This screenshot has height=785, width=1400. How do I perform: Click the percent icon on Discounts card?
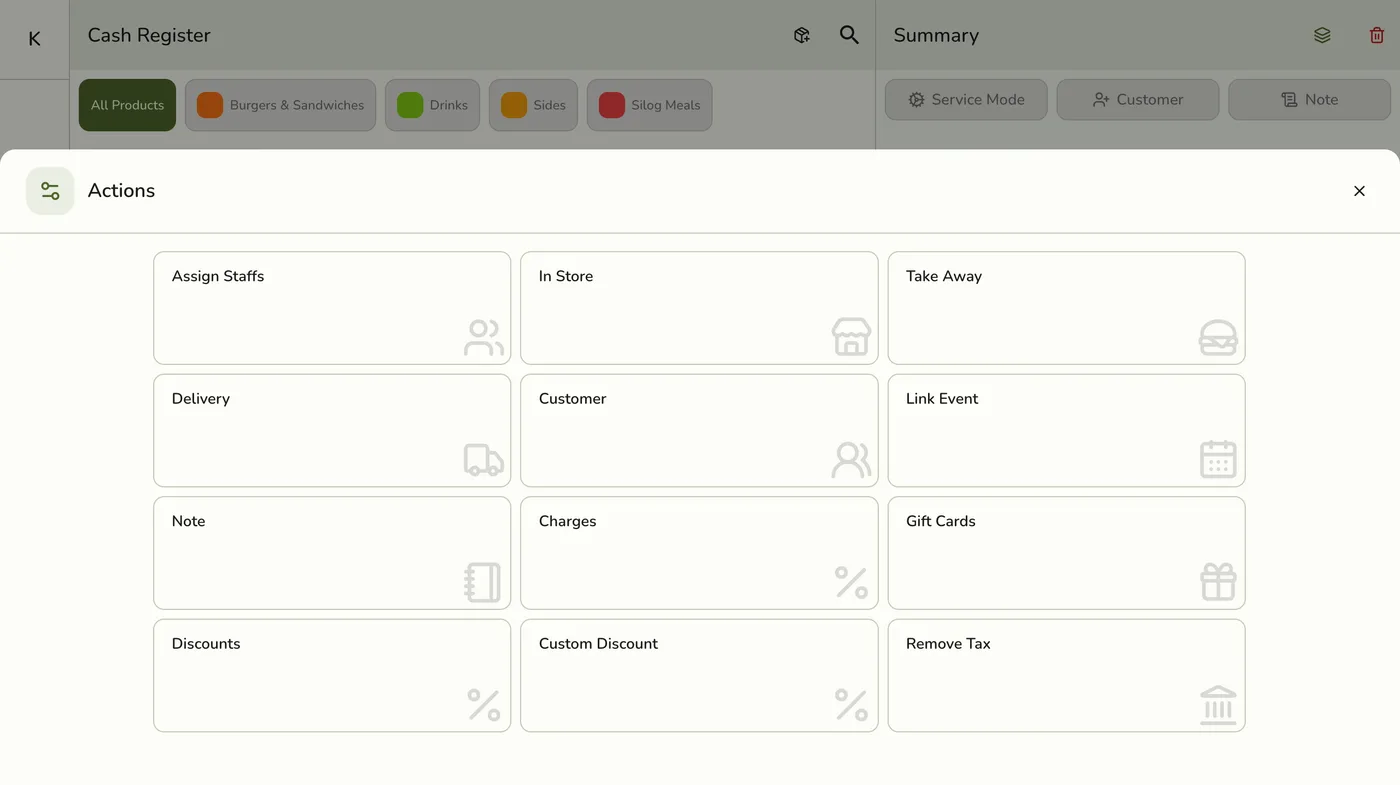(x=484, y=705)
